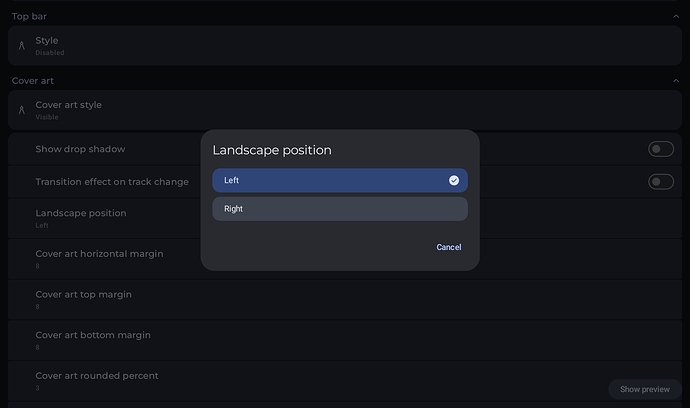Click the icon next to Cover art style
This screenshot has width=690, height=408.
tap(21, 109)
